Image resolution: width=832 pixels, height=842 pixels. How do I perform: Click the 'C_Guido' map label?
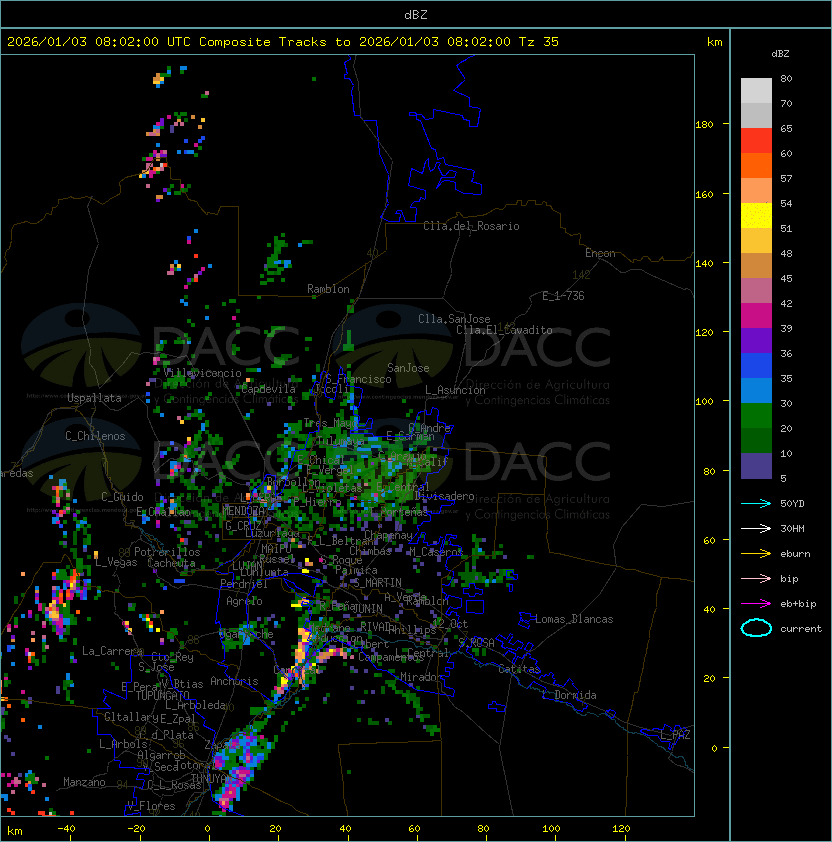pos(122,497)
